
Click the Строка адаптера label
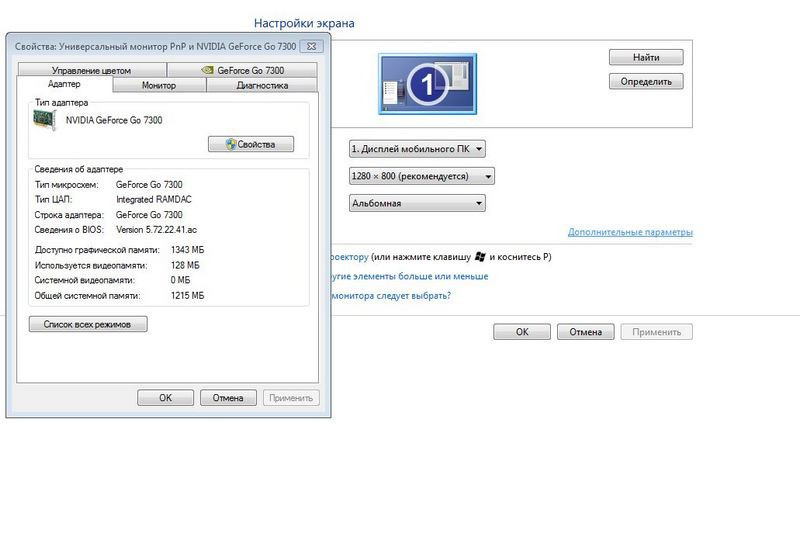(x=69, y=215)
